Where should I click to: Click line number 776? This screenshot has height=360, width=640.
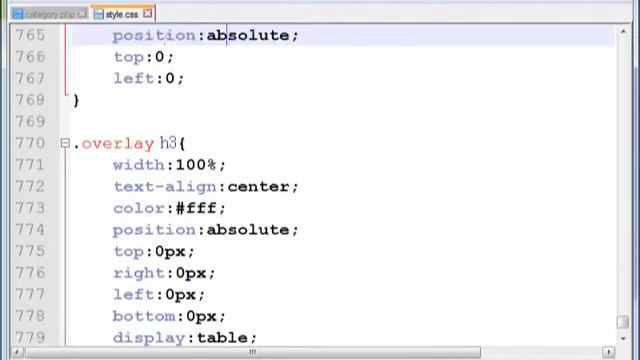tap(30, 273)
